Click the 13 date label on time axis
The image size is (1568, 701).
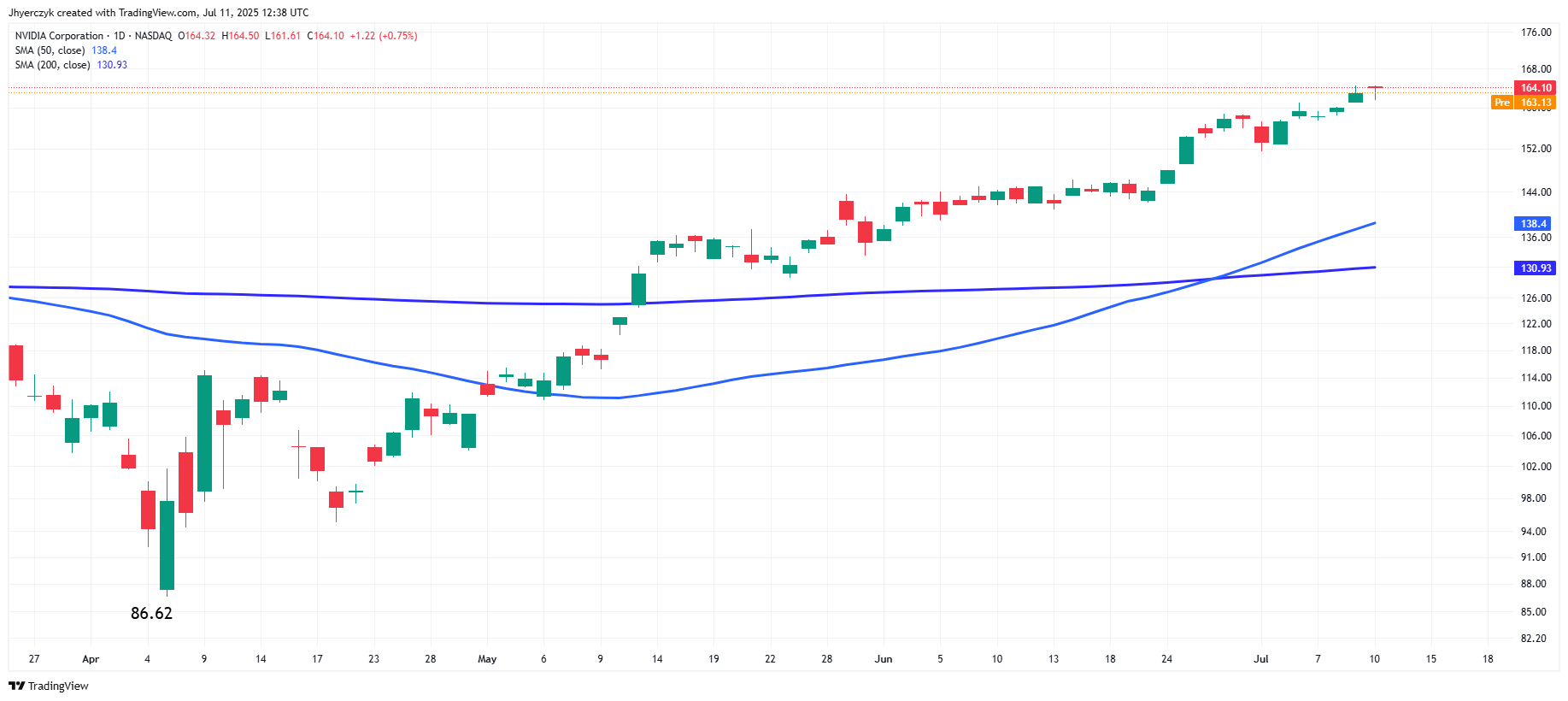[1054, 659]
